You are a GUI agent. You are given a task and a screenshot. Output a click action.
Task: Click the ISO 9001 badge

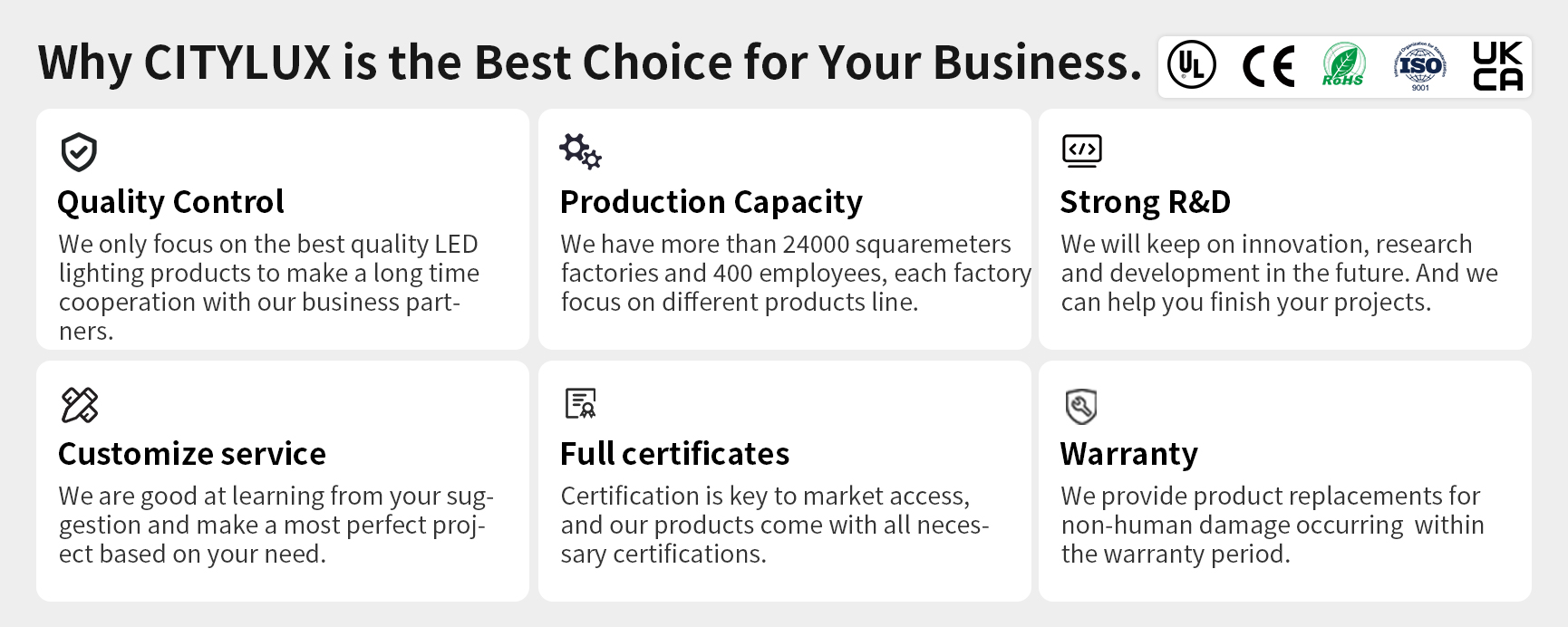pos(1420,66)
